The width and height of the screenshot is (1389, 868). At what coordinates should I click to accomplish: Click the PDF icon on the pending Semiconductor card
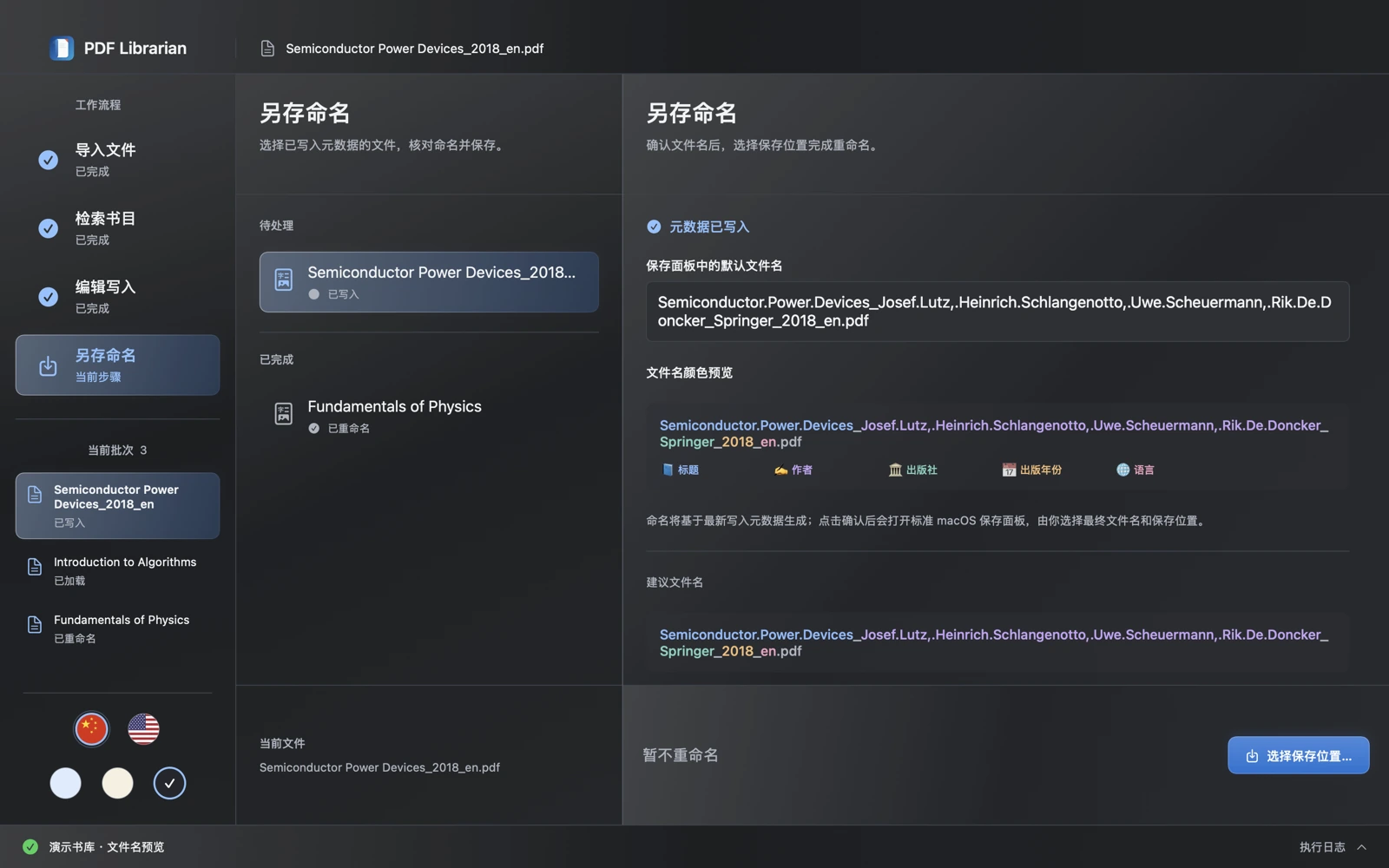pos(284,279)
